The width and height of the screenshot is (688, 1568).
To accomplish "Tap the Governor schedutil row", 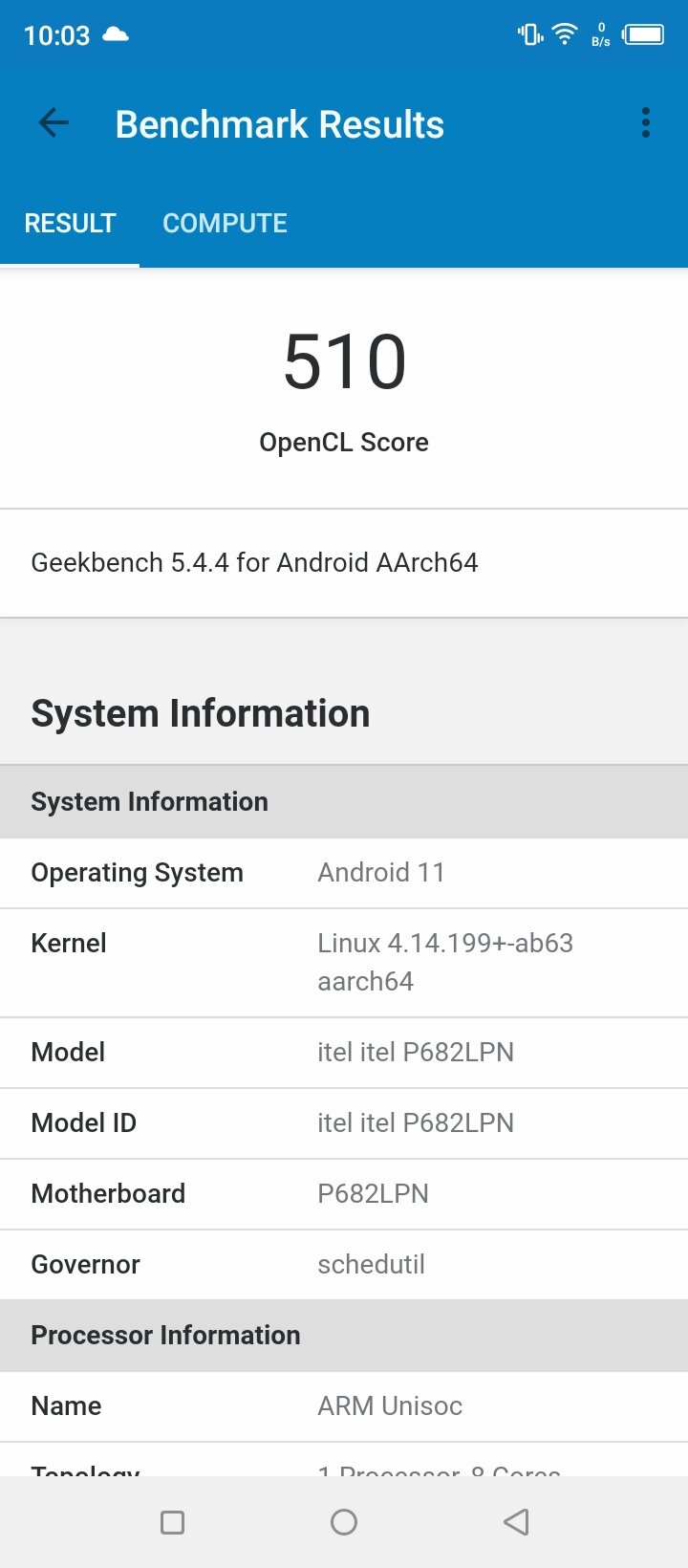I will pyautogui.click(x=344, y=1265).
